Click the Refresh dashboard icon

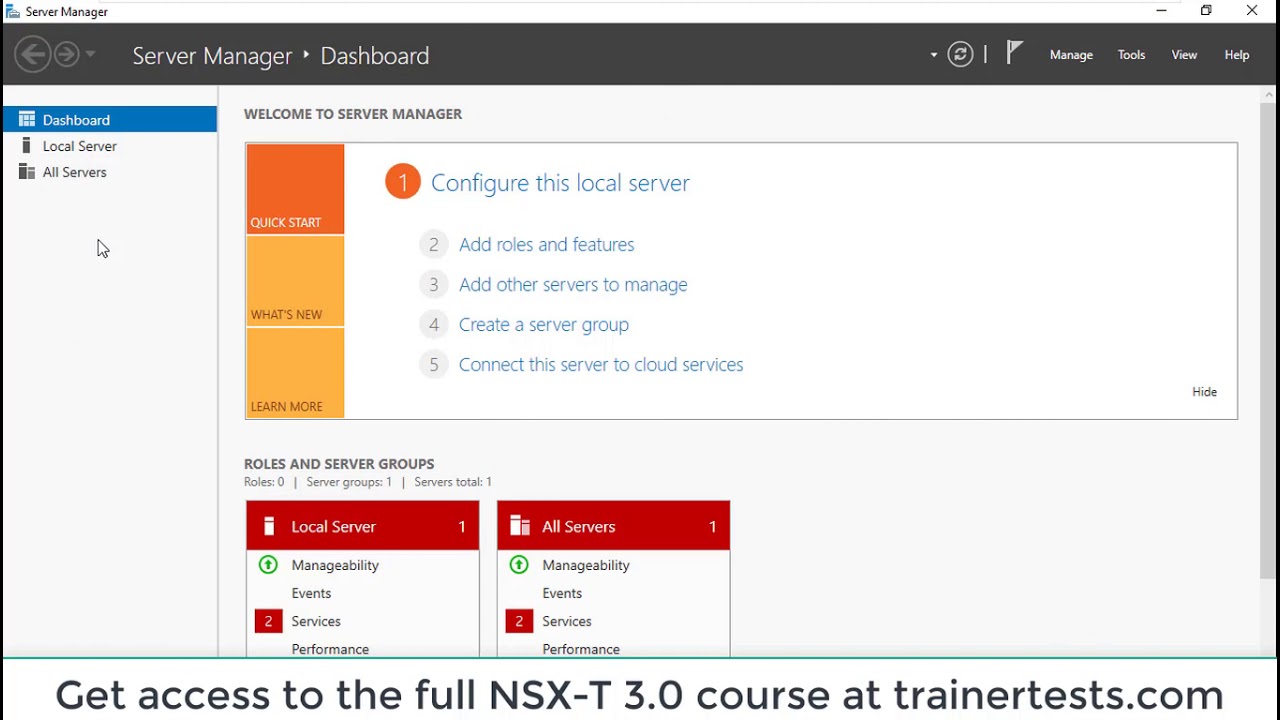[960, 54]
